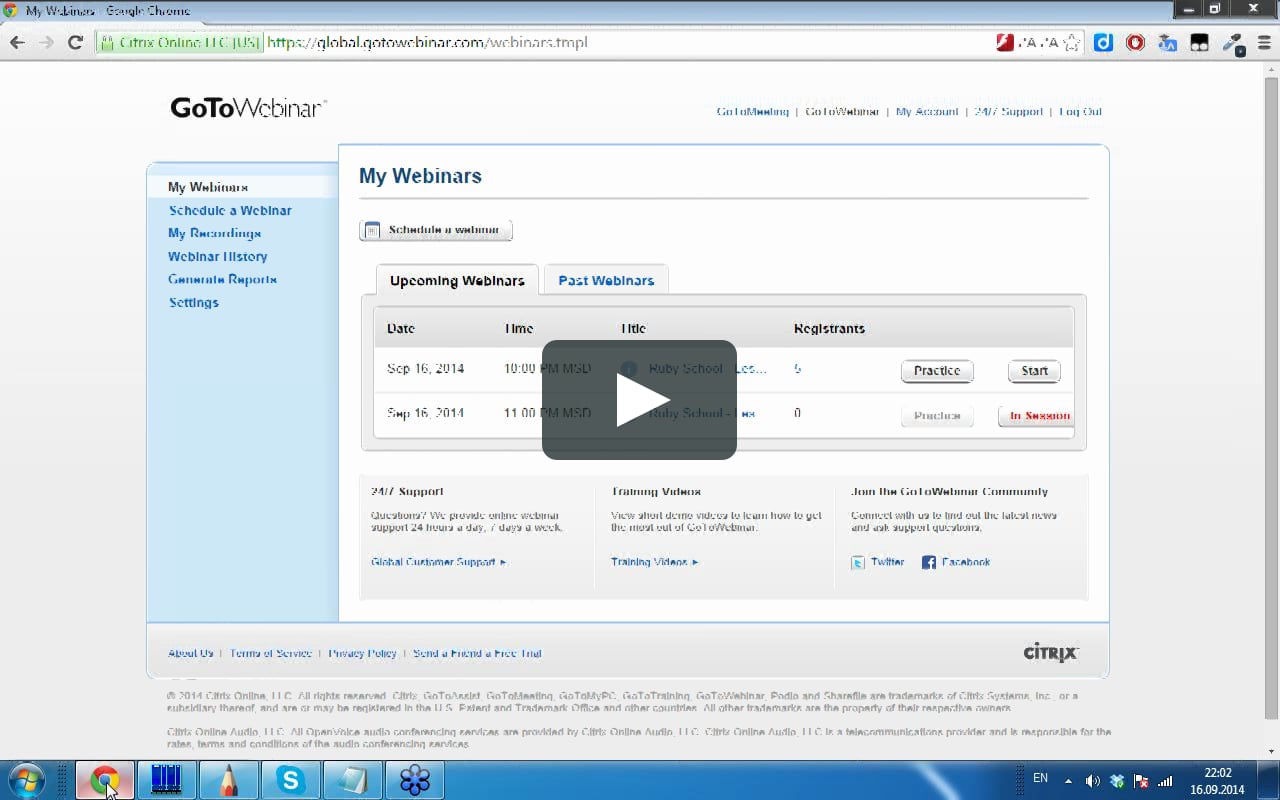Open Global Customer Support link
1280x800 pixels.
438,562
